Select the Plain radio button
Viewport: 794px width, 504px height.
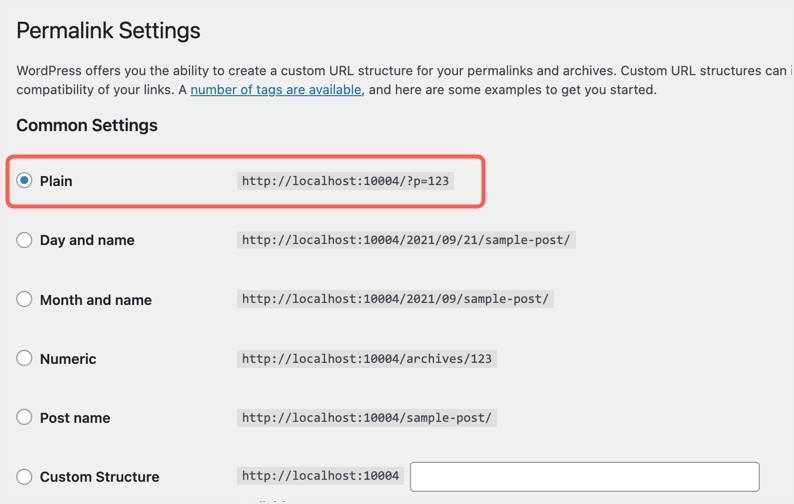tap(24, 181)
